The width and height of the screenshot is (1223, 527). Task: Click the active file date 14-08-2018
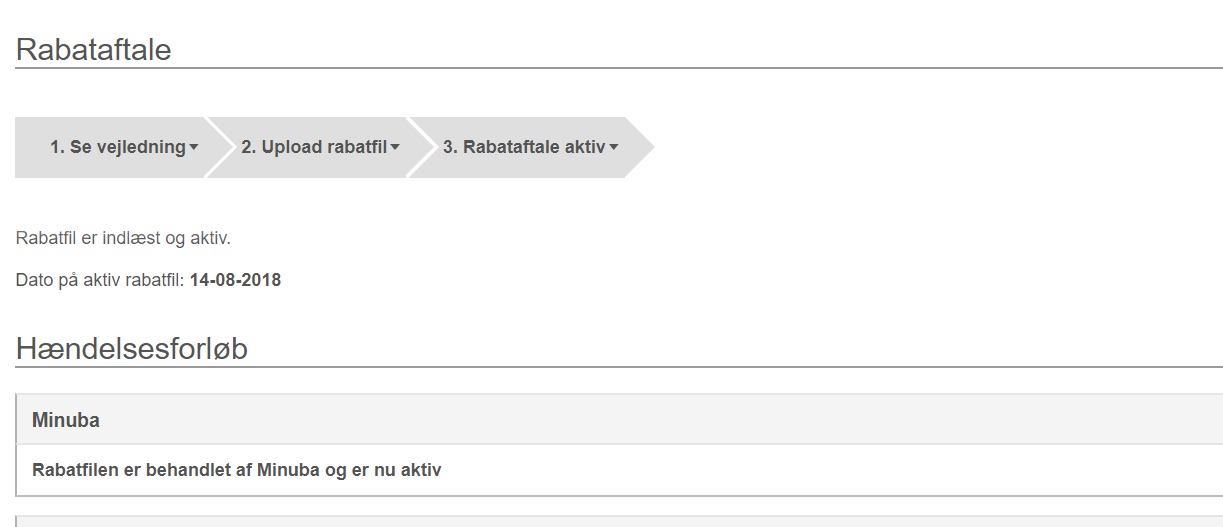point(235,280)
